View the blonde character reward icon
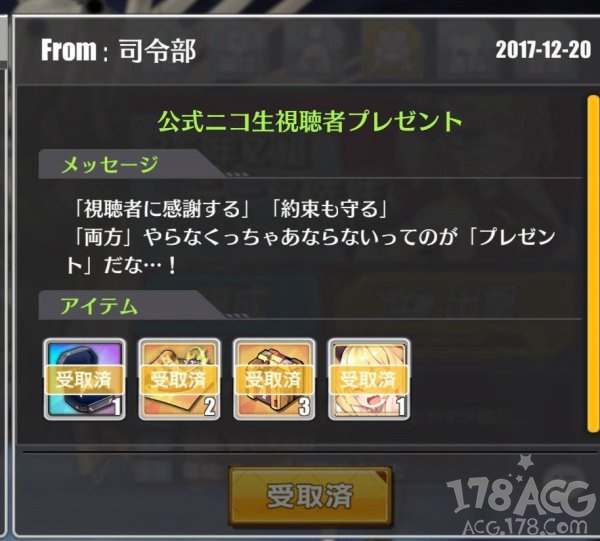This screenshot has width=600, height=541. point(369,379)
